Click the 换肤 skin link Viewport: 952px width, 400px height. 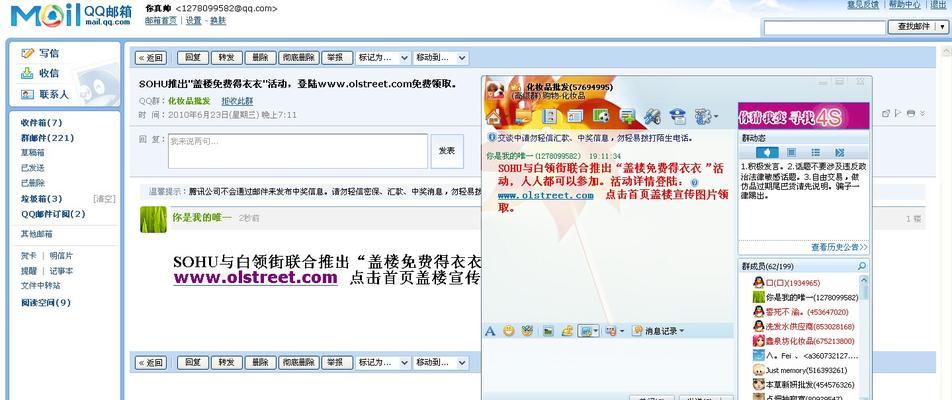pos(218,20)
